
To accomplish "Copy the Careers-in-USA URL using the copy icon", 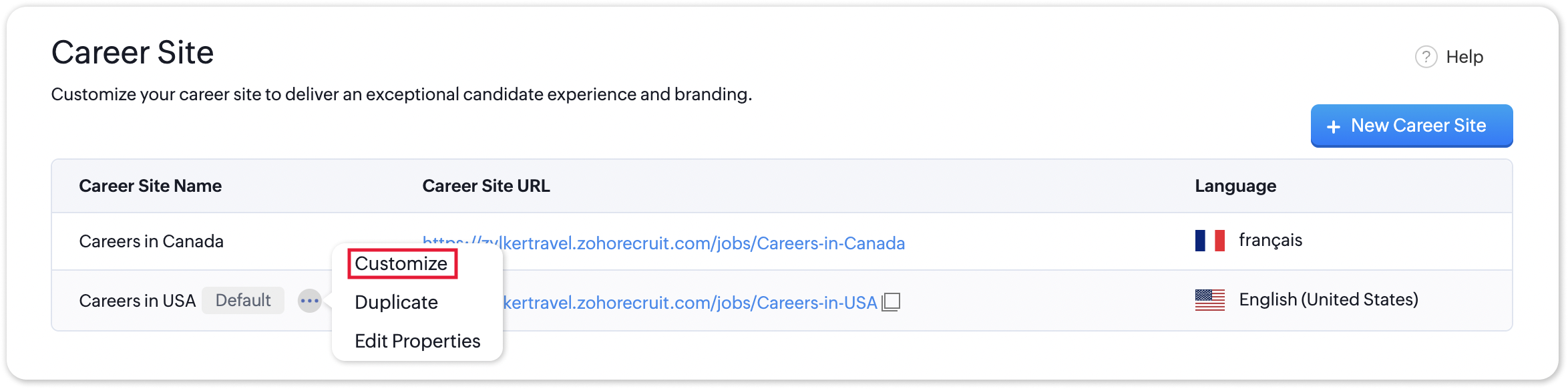I will click(891, 302).
